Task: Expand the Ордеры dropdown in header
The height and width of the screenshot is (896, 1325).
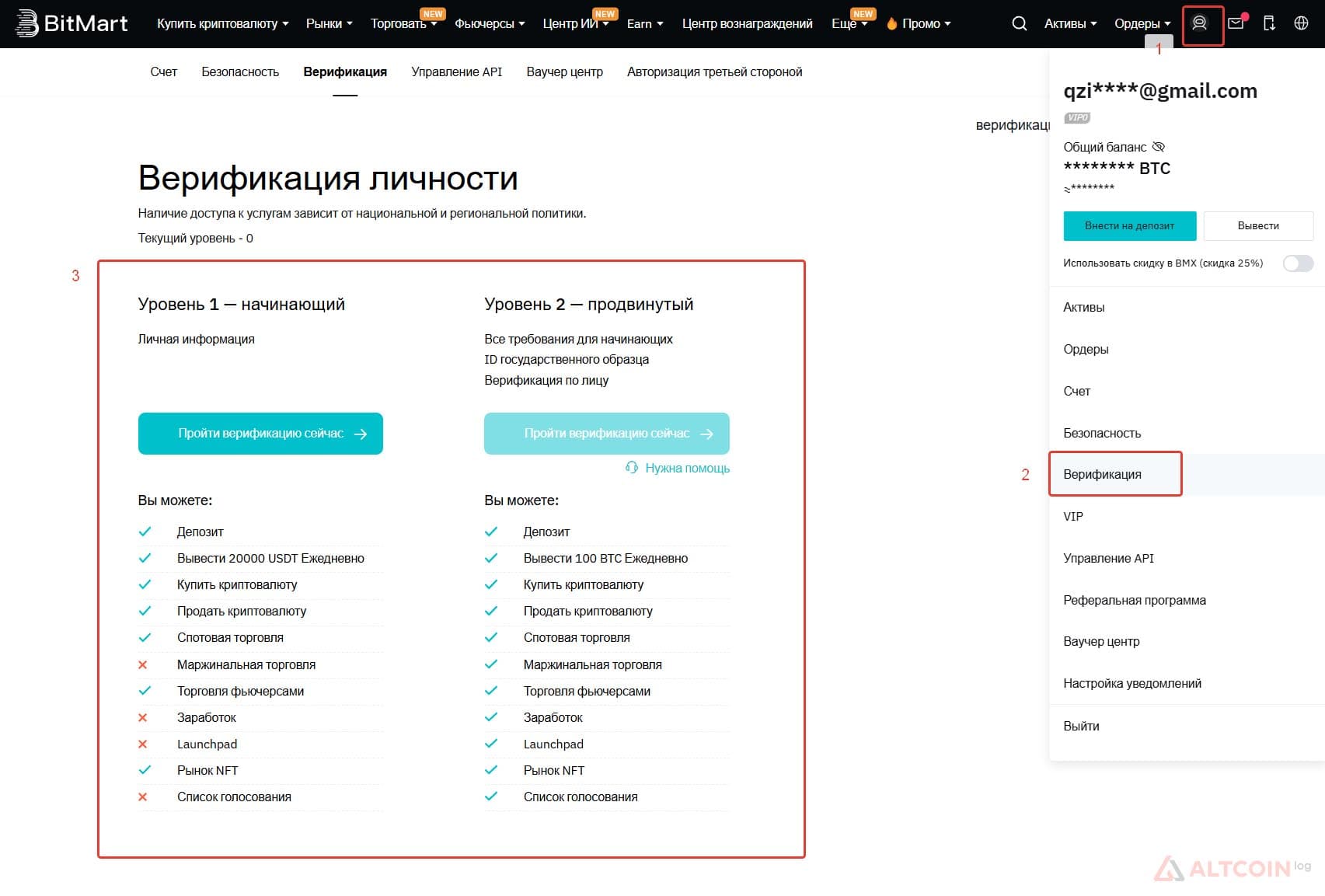Action: 1142,24
